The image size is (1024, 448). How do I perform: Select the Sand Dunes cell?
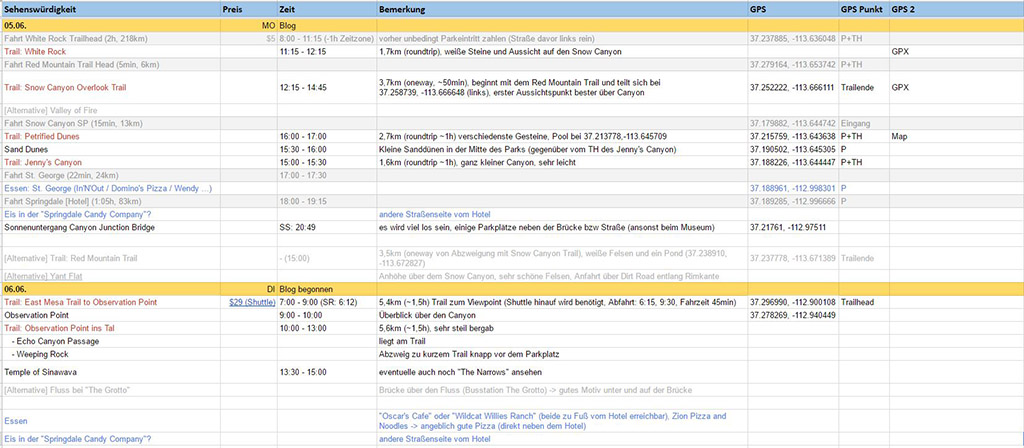point(29,149)
